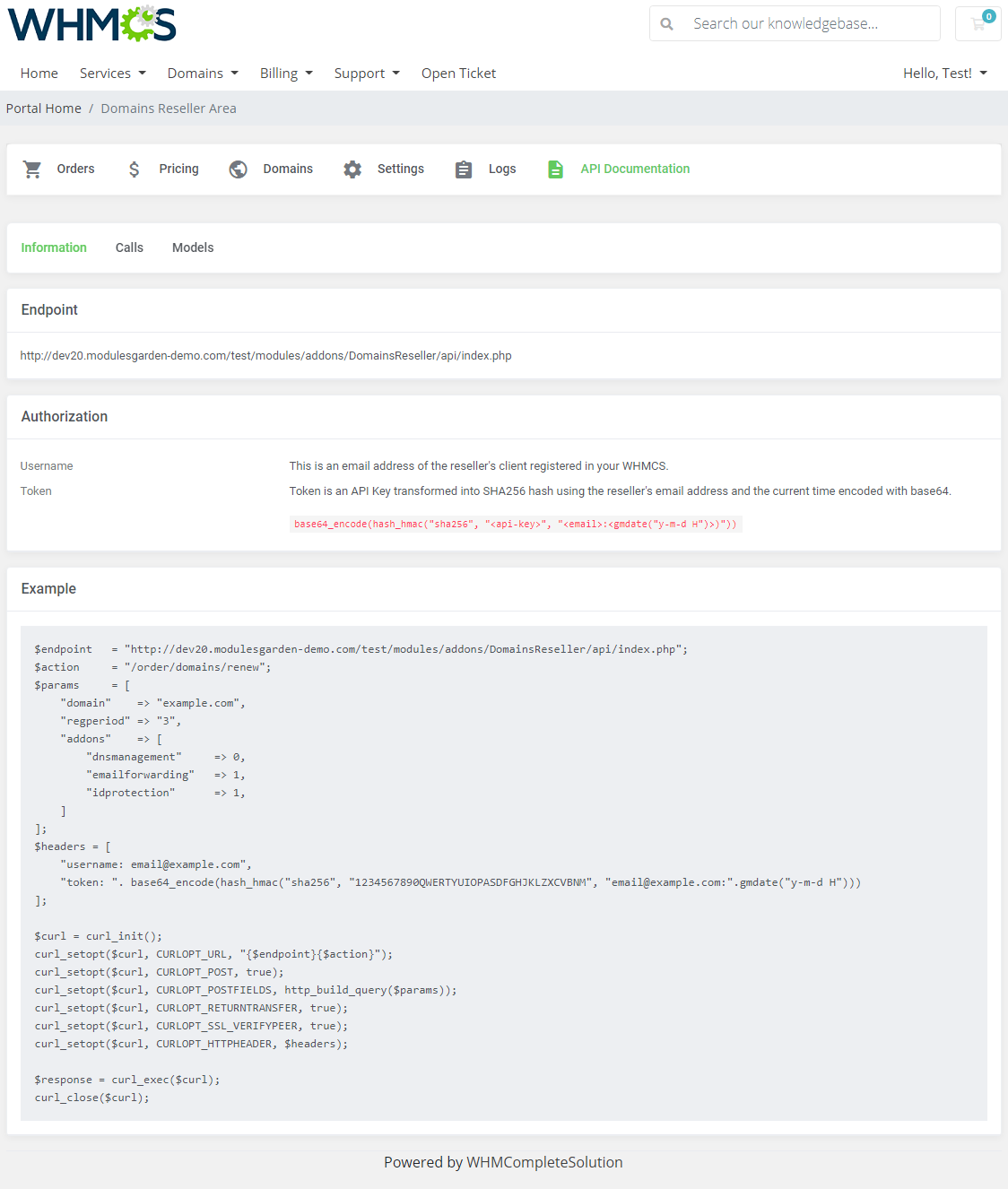The width and height of the screenshot is (1008, 1189).
Task: Select the API Documentation label
Action: tap(635, 169)
